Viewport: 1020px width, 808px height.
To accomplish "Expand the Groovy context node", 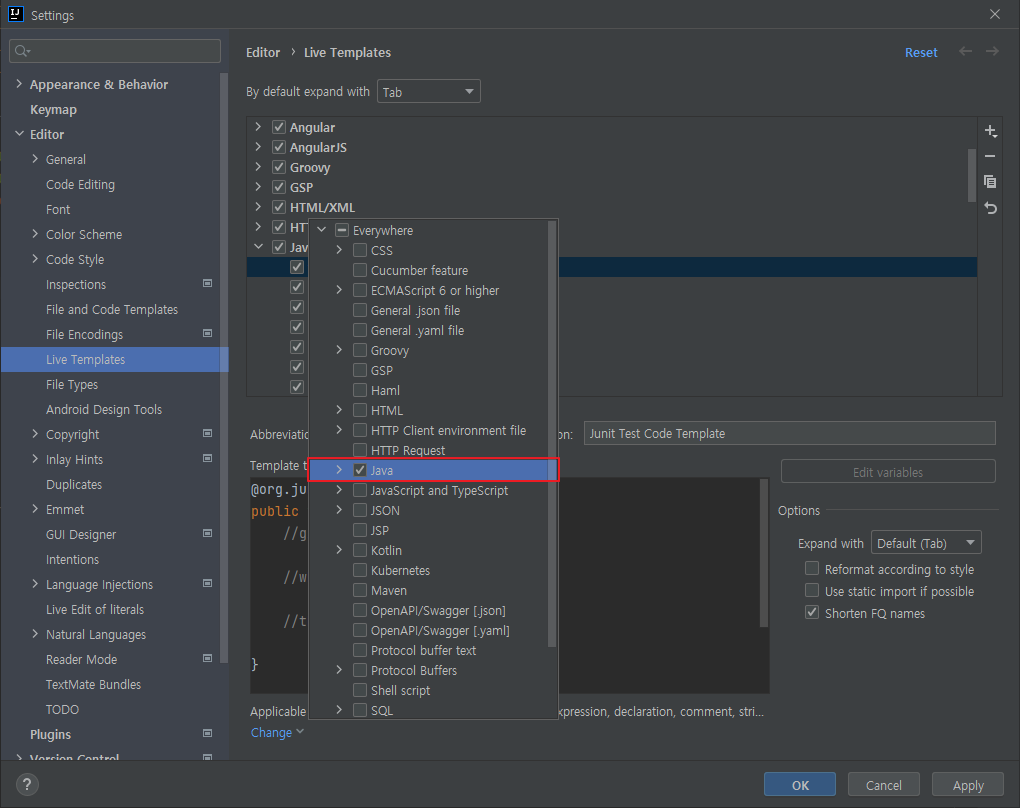I will click(339, 350).
